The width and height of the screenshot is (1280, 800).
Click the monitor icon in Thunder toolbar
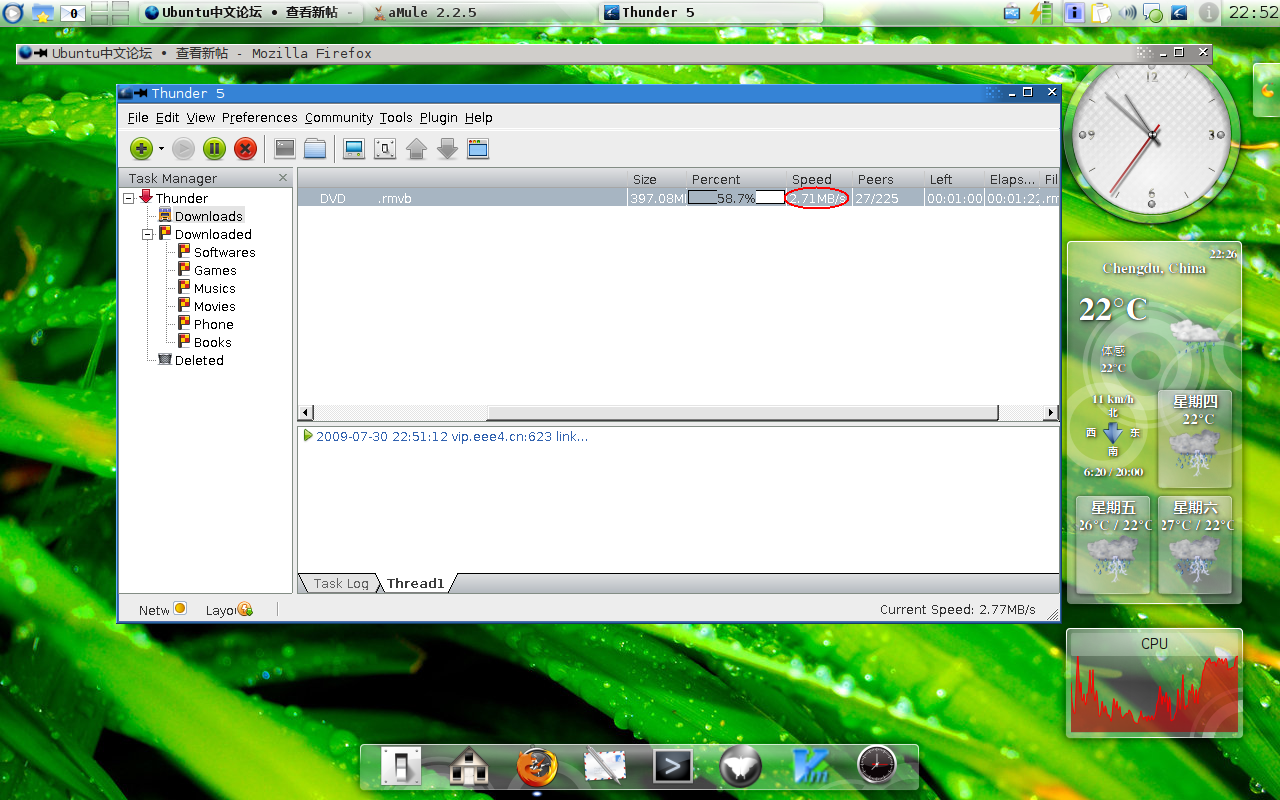tap(353, 149)
